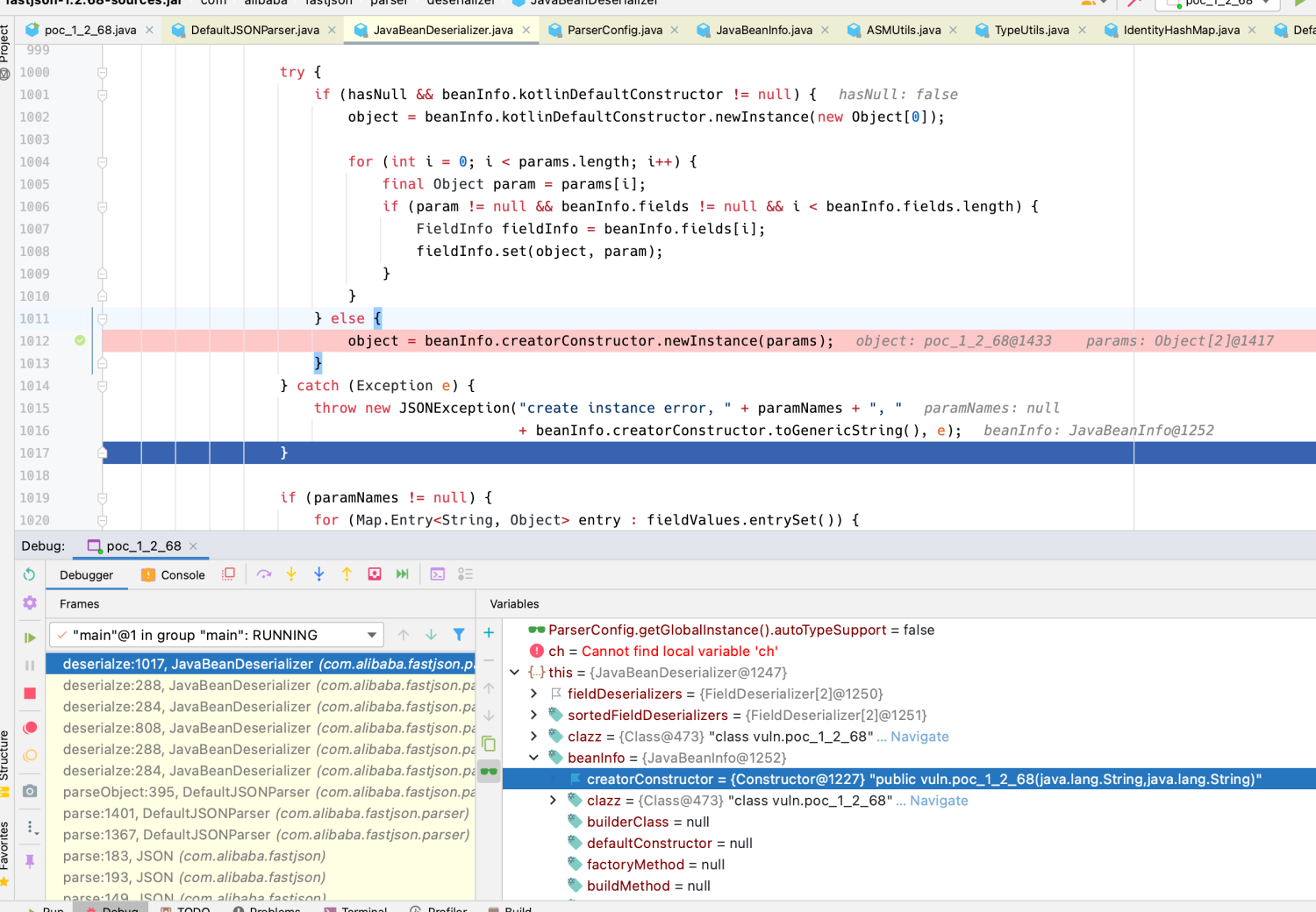Image resolution: width=1316 pixels, height=912 pixels.
Task: Duplicate watch using copy icon
Action: [x=489, y=745]
